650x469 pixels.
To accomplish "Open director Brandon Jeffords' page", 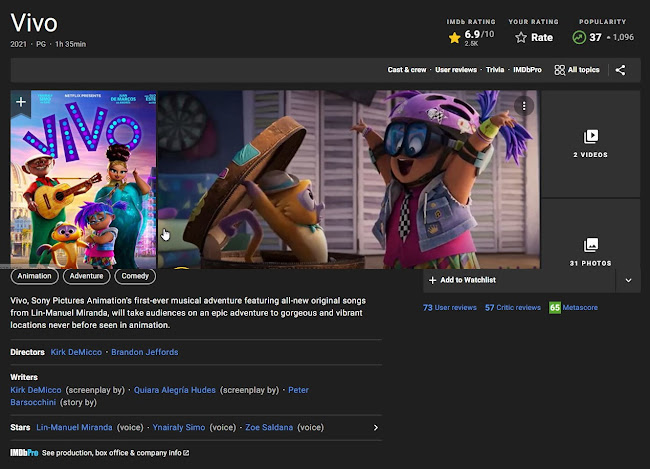I will (x=145, y=352).
